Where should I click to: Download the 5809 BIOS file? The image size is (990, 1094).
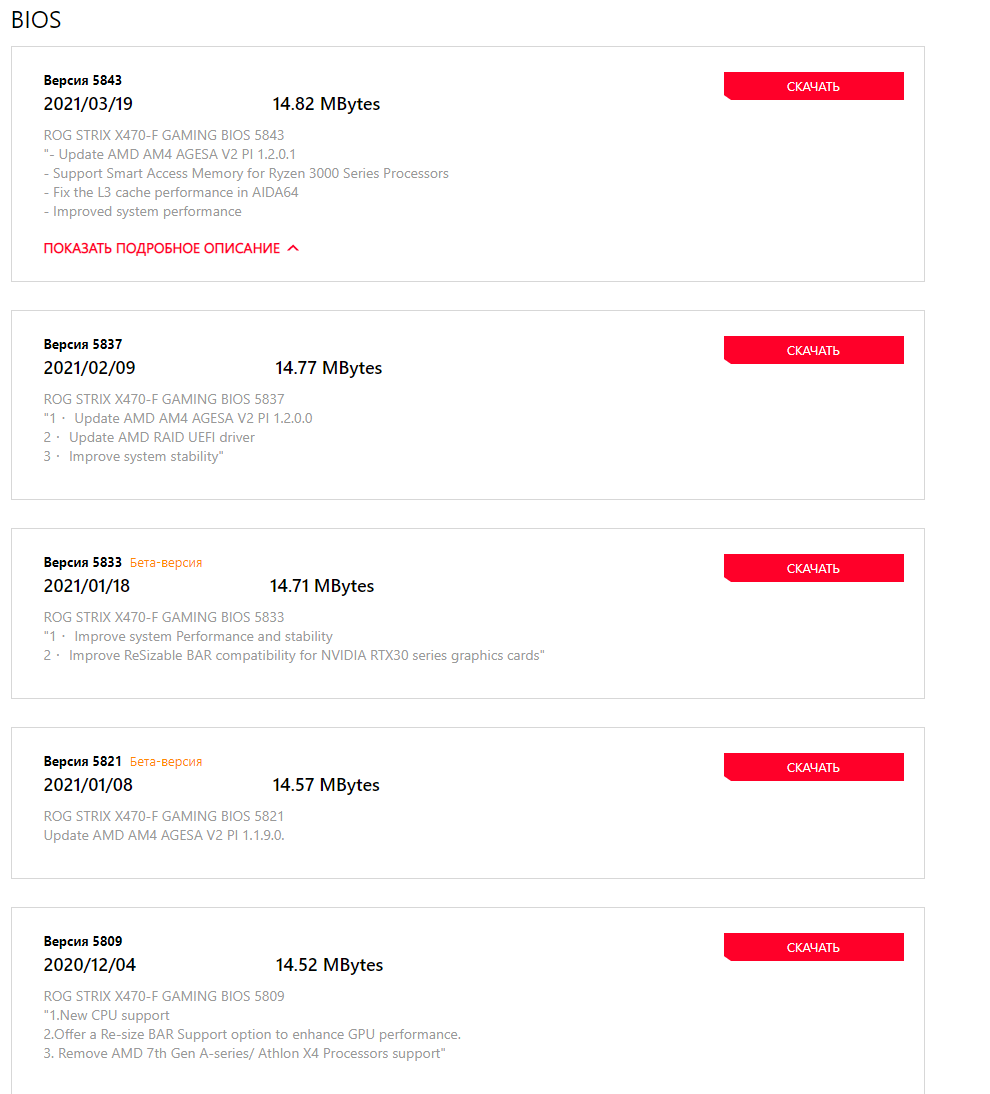coord(813,947)
